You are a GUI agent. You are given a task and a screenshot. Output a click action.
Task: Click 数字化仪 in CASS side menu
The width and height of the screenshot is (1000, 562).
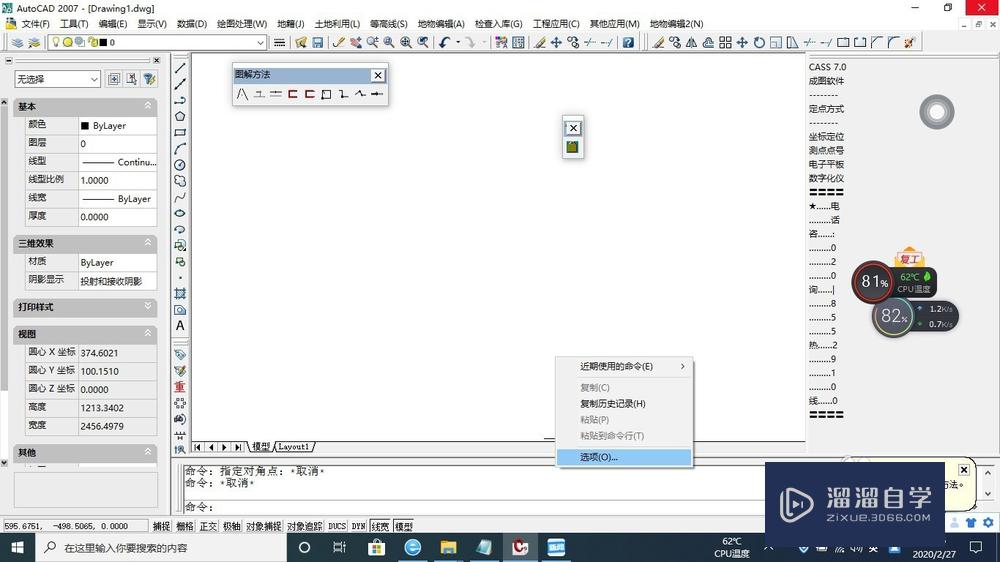pos(827,179)
